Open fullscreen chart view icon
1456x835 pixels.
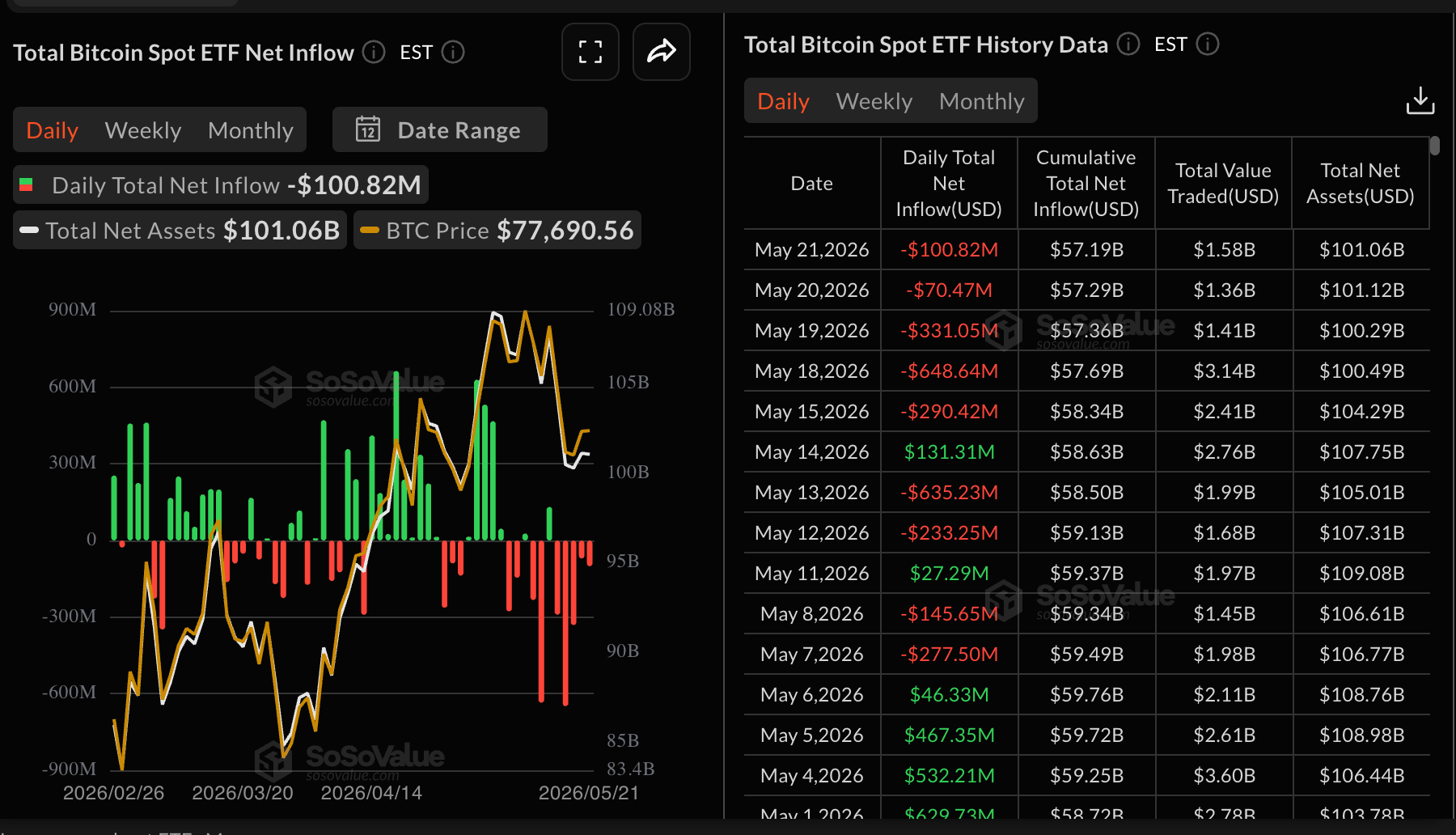590,52
